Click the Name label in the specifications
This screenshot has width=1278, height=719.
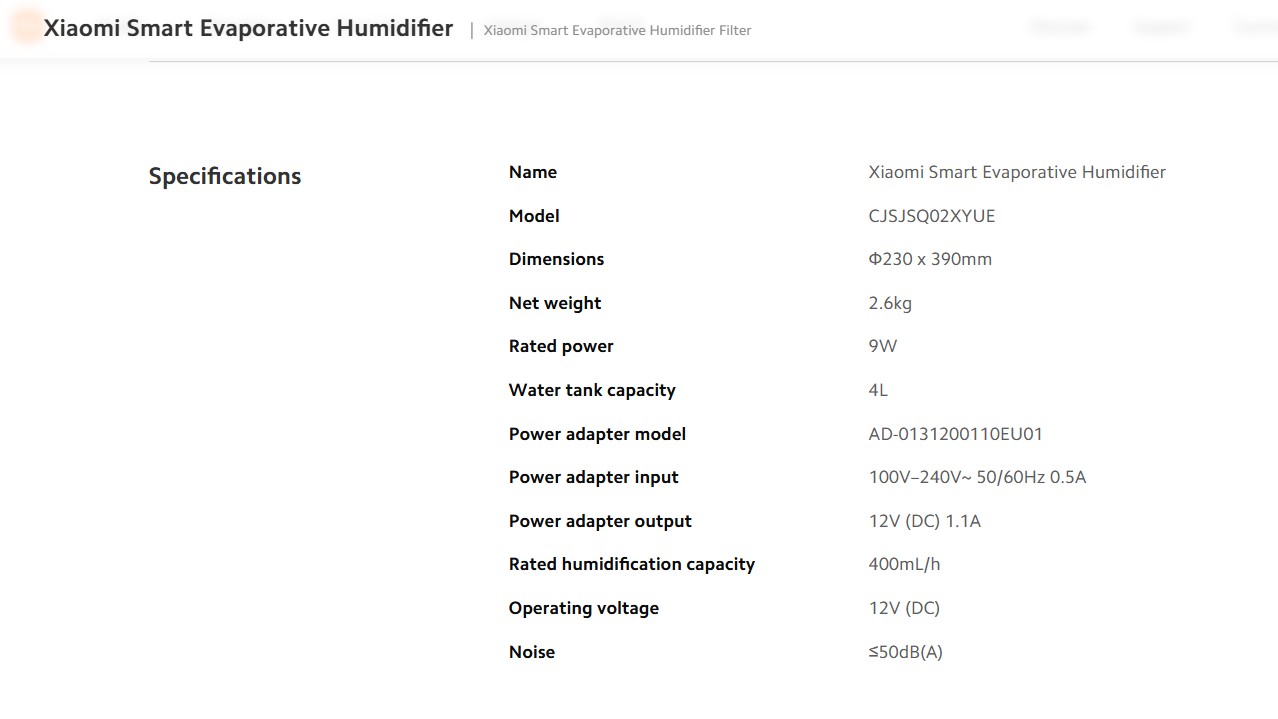click(x=533, y=172)
